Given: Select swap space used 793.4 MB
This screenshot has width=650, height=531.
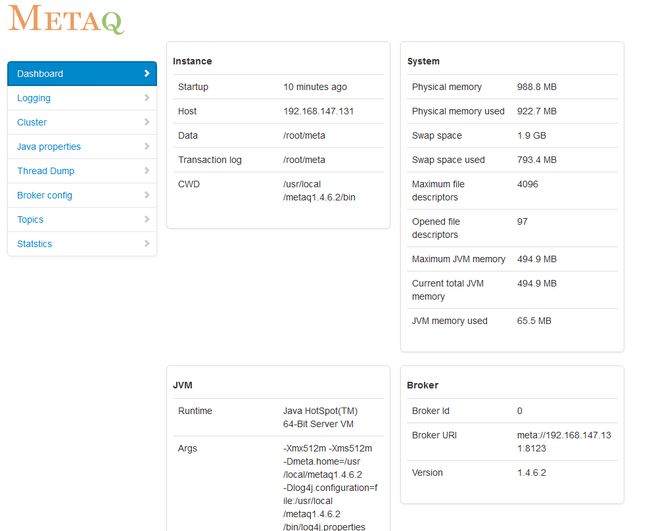Looking at the screenshot, I should (x=537, y=160).
